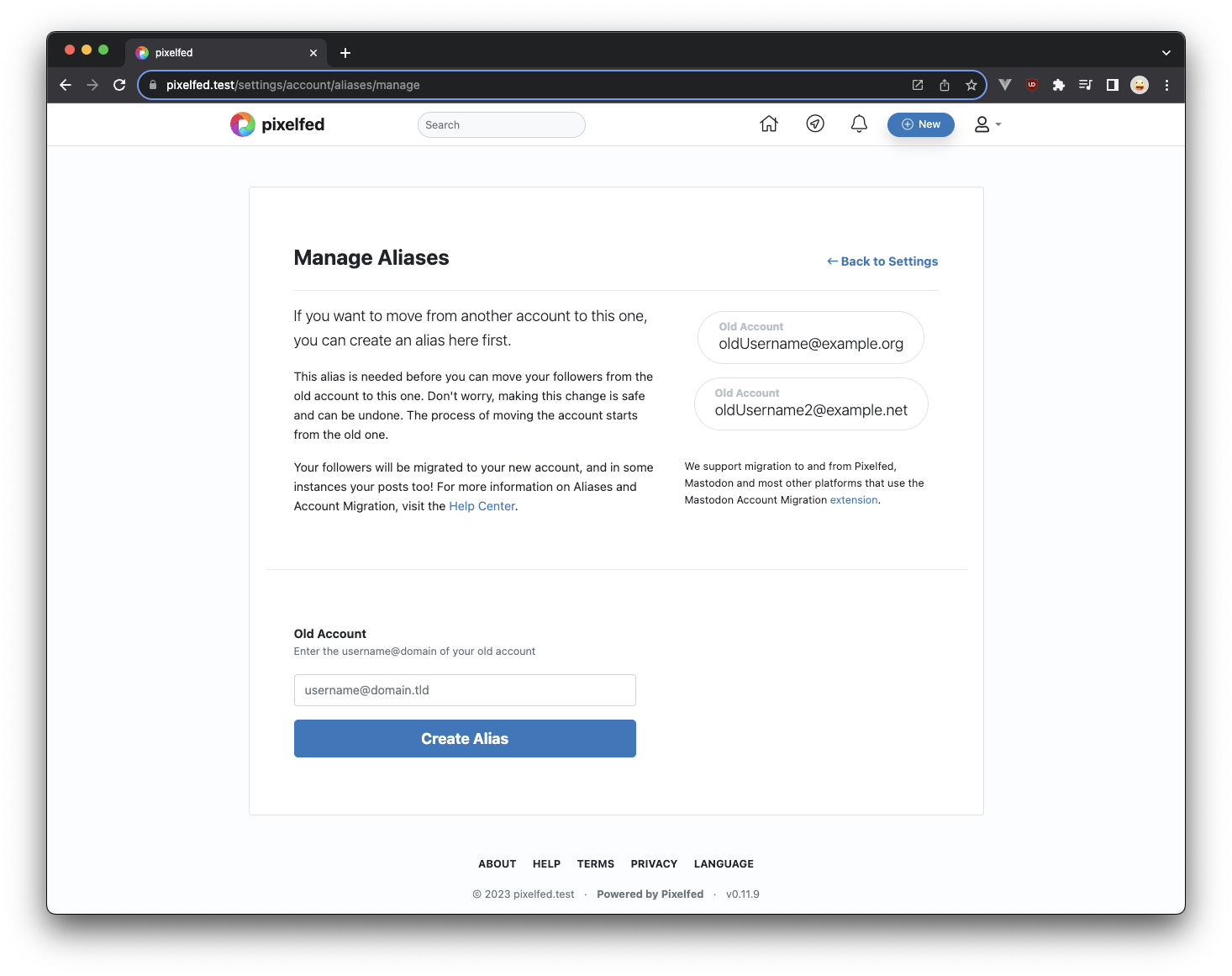The height and width of the screenshot is (976, 1232).
Task: Open the Discover compass icon
Action: point(814,124)
